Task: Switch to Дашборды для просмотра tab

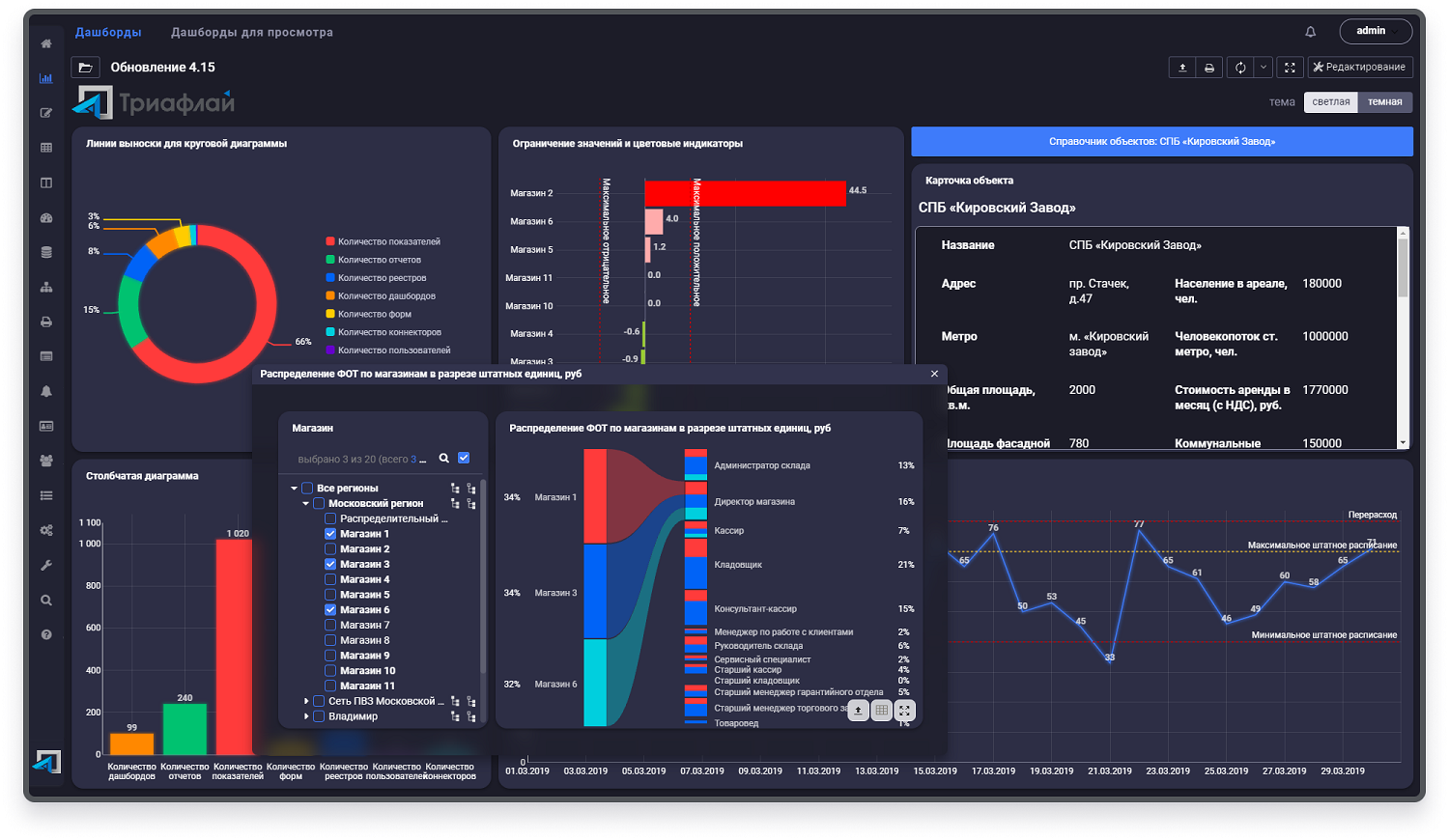Action: 251,33
